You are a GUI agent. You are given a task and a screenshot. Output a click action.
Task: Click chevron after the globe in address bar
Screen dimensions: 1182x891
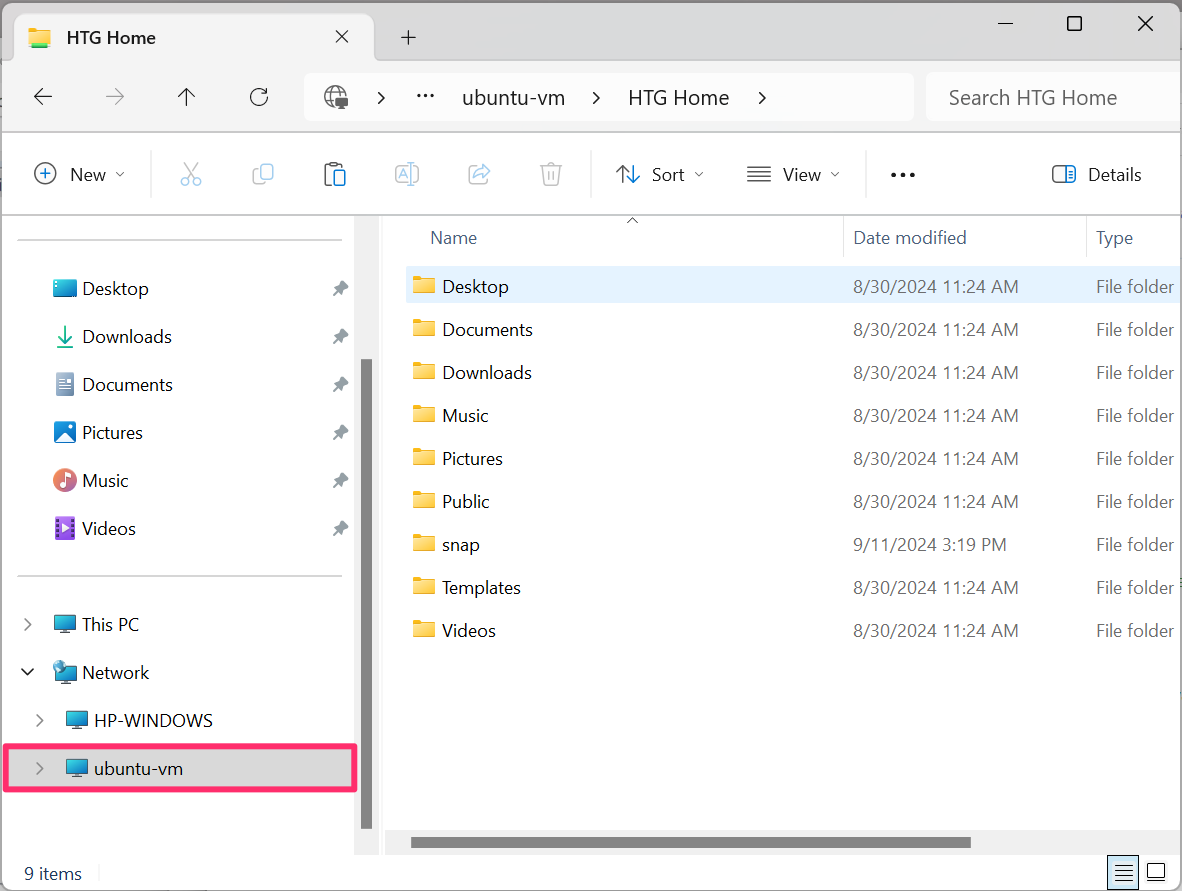click(x=381, y=98)
